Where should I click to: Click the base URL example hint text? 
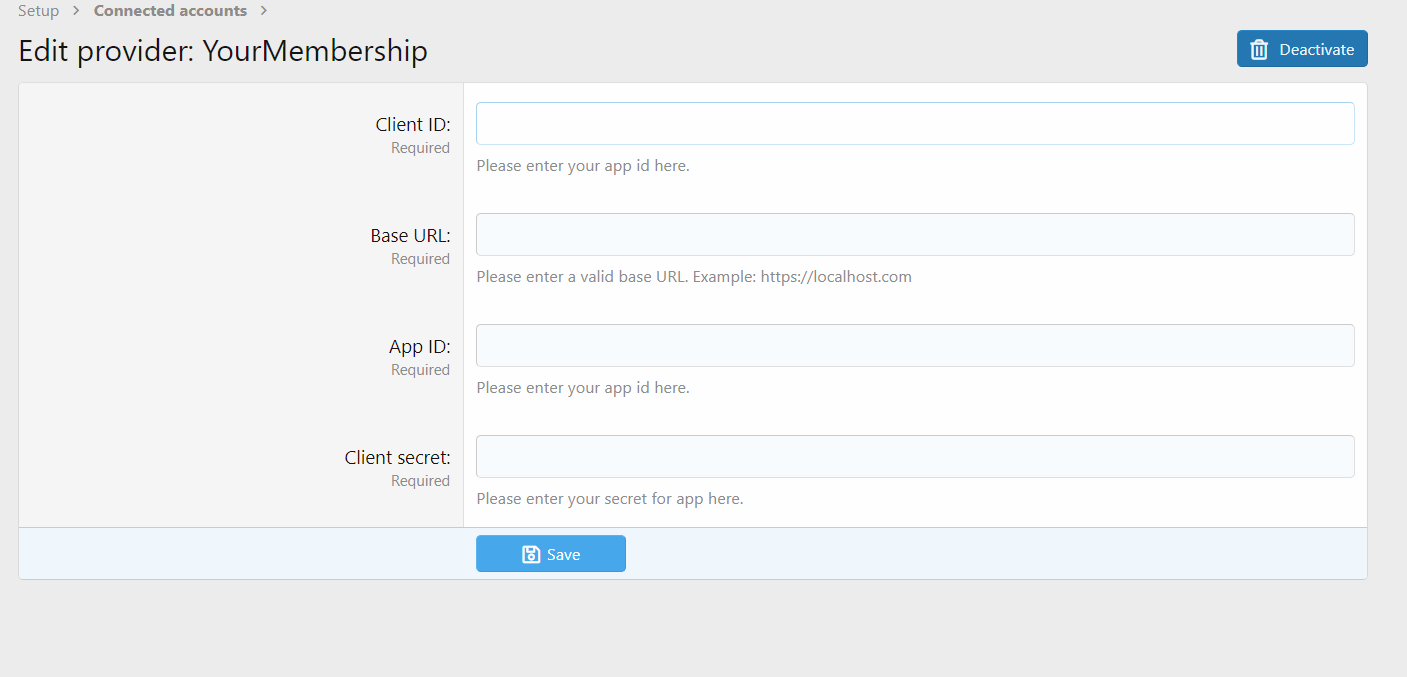click(x=693, y=277)
